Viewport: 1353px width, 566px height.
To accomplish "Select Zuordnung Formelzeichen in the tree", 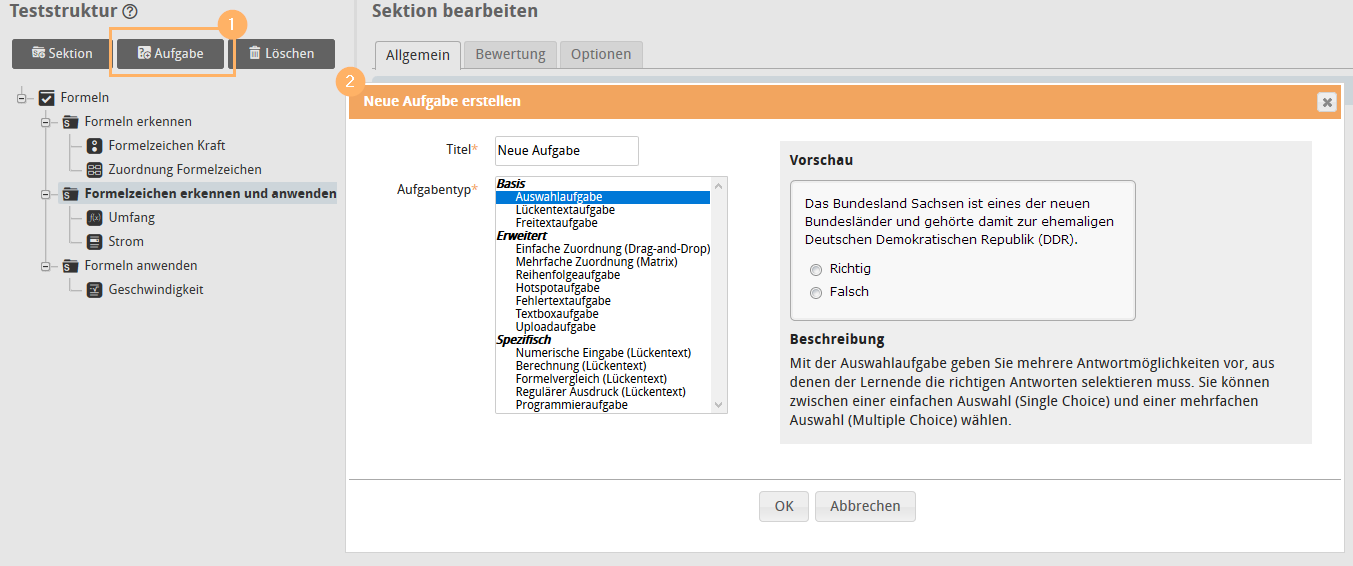I will tap(185, 170).
